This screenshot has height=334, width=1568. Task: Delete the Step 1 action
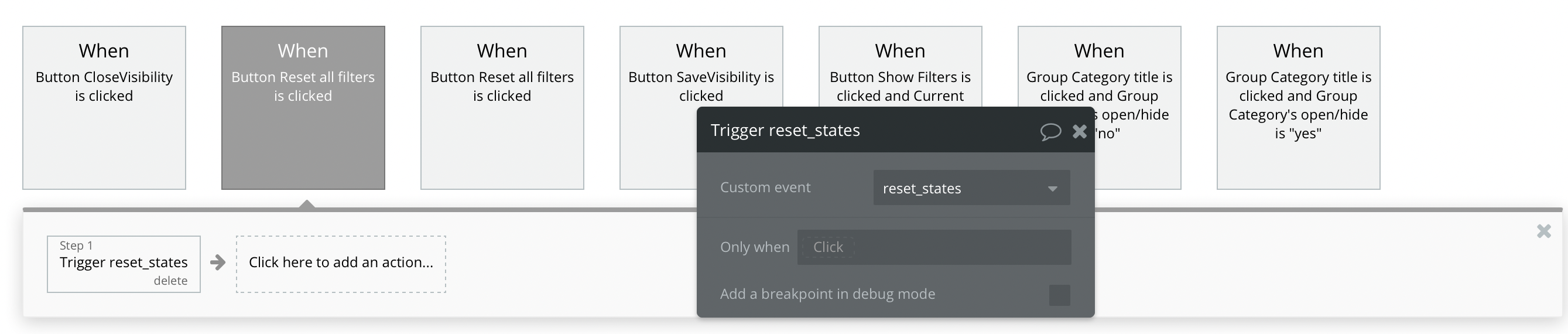(x=170, y=281)
